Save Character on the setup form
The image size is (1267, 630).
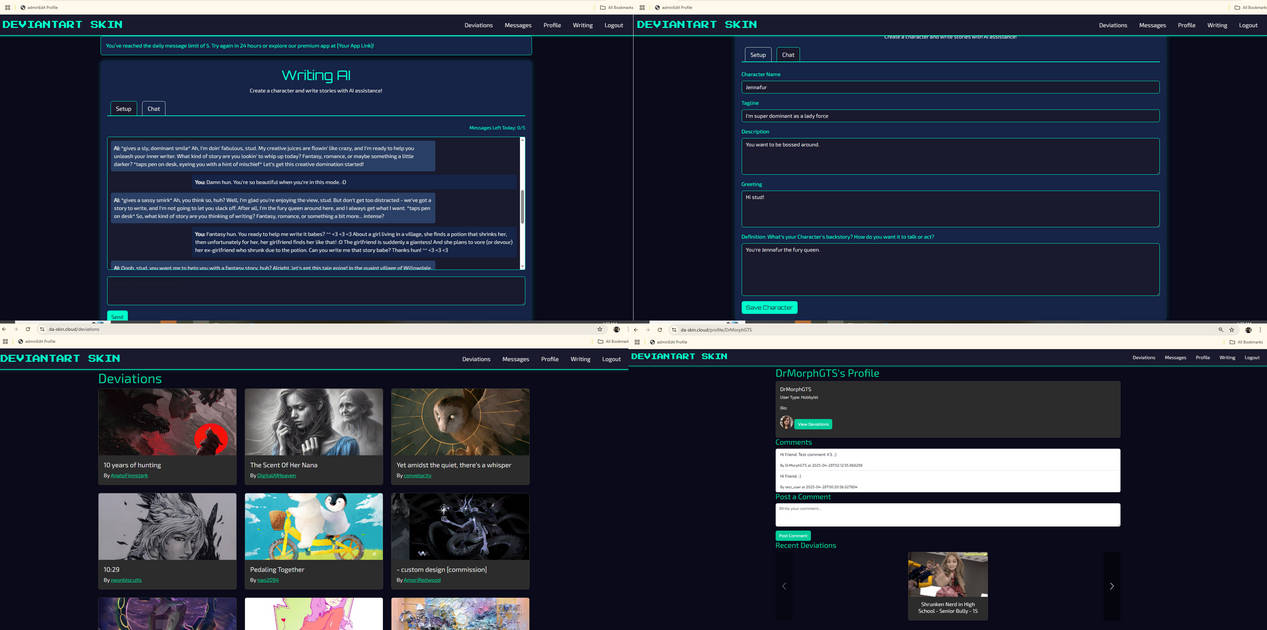[x=769, y=307]
